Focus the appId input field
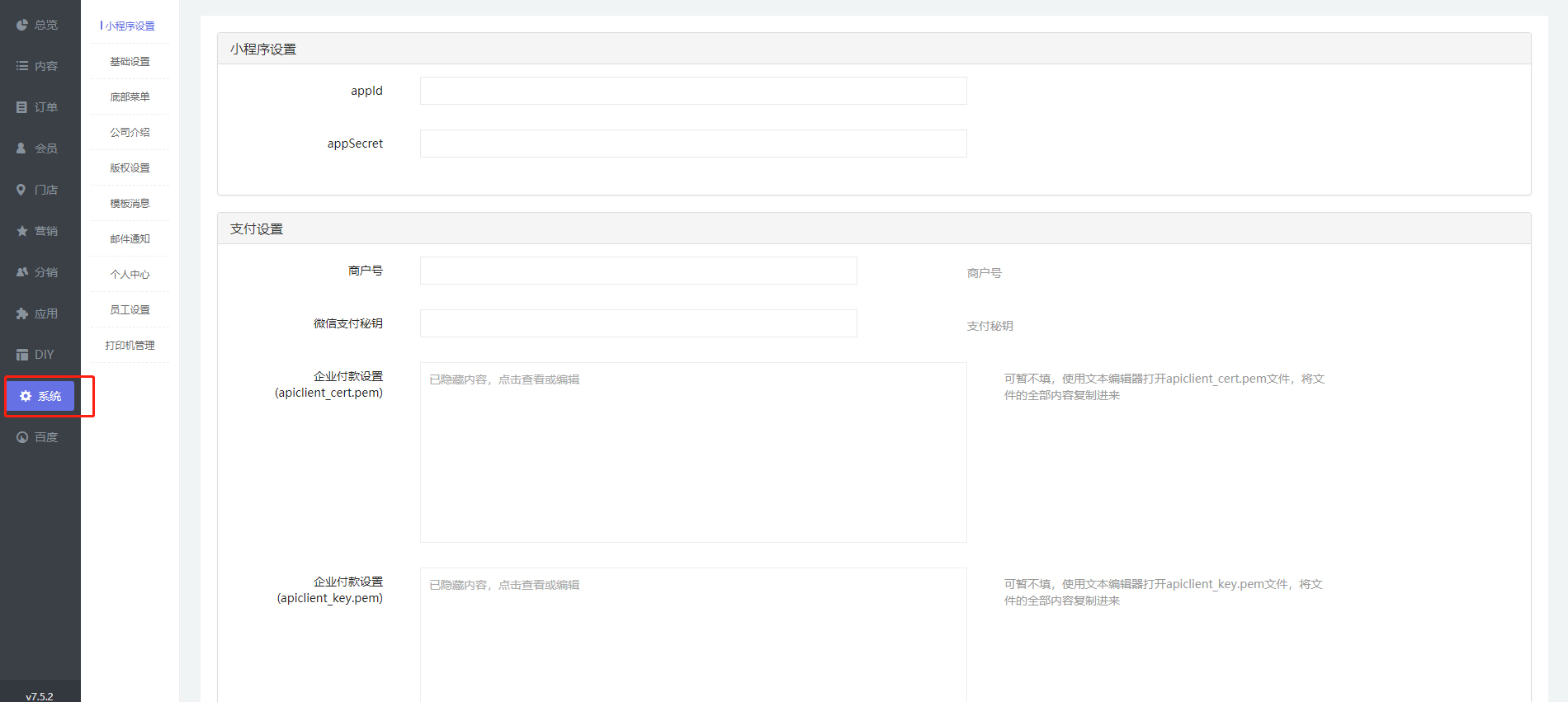 [x=693, y=91]
